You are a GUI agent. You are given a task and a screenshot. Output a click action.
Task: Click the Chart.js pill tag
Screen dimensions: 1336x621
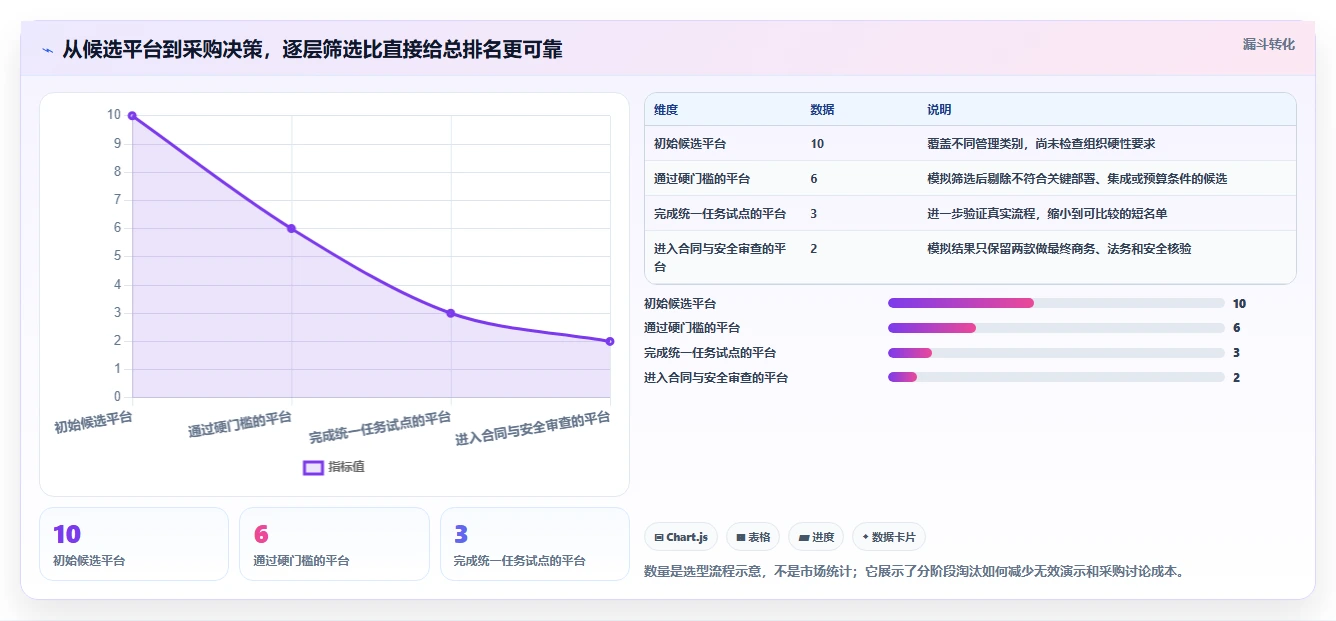(x=681, y=537)
